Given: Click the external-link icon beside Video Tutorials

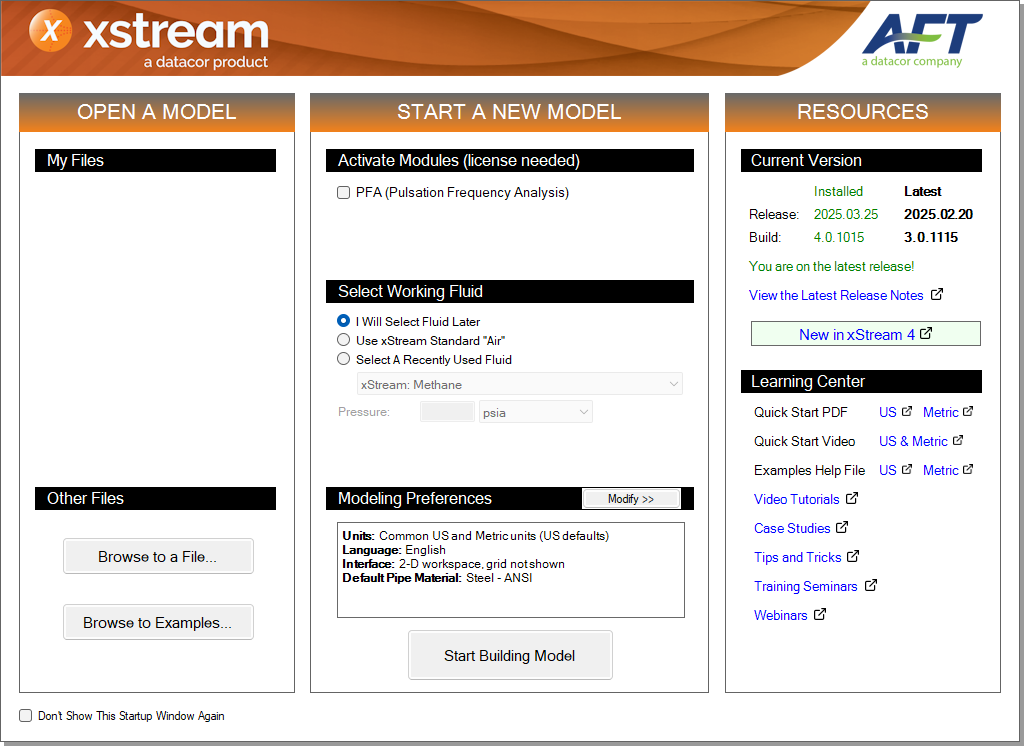Looking at the screenshot, I should [852, 498].
